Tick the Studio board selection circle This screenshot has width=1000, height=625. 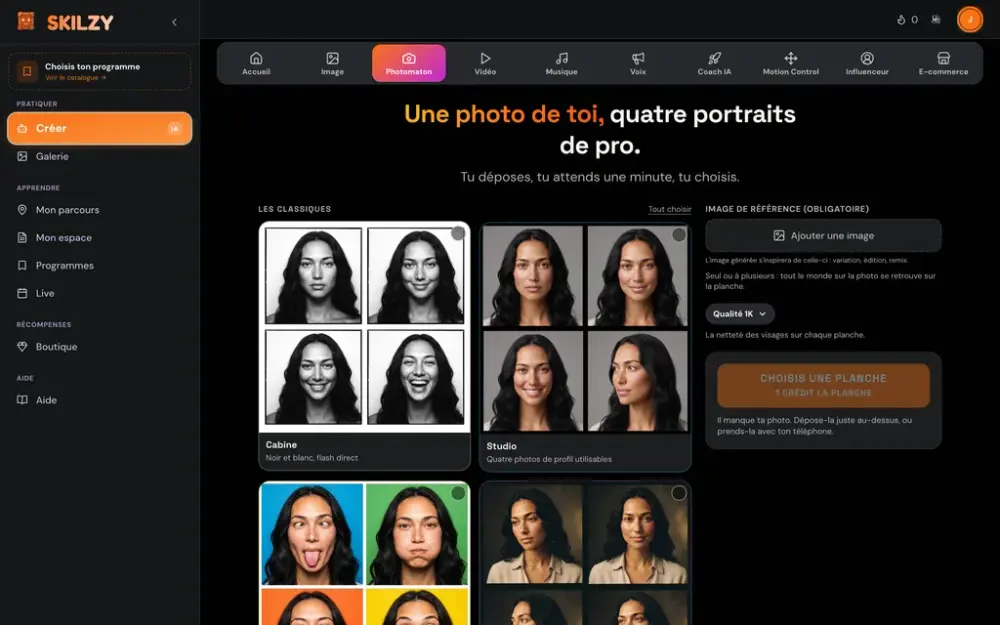coord(679,235)
